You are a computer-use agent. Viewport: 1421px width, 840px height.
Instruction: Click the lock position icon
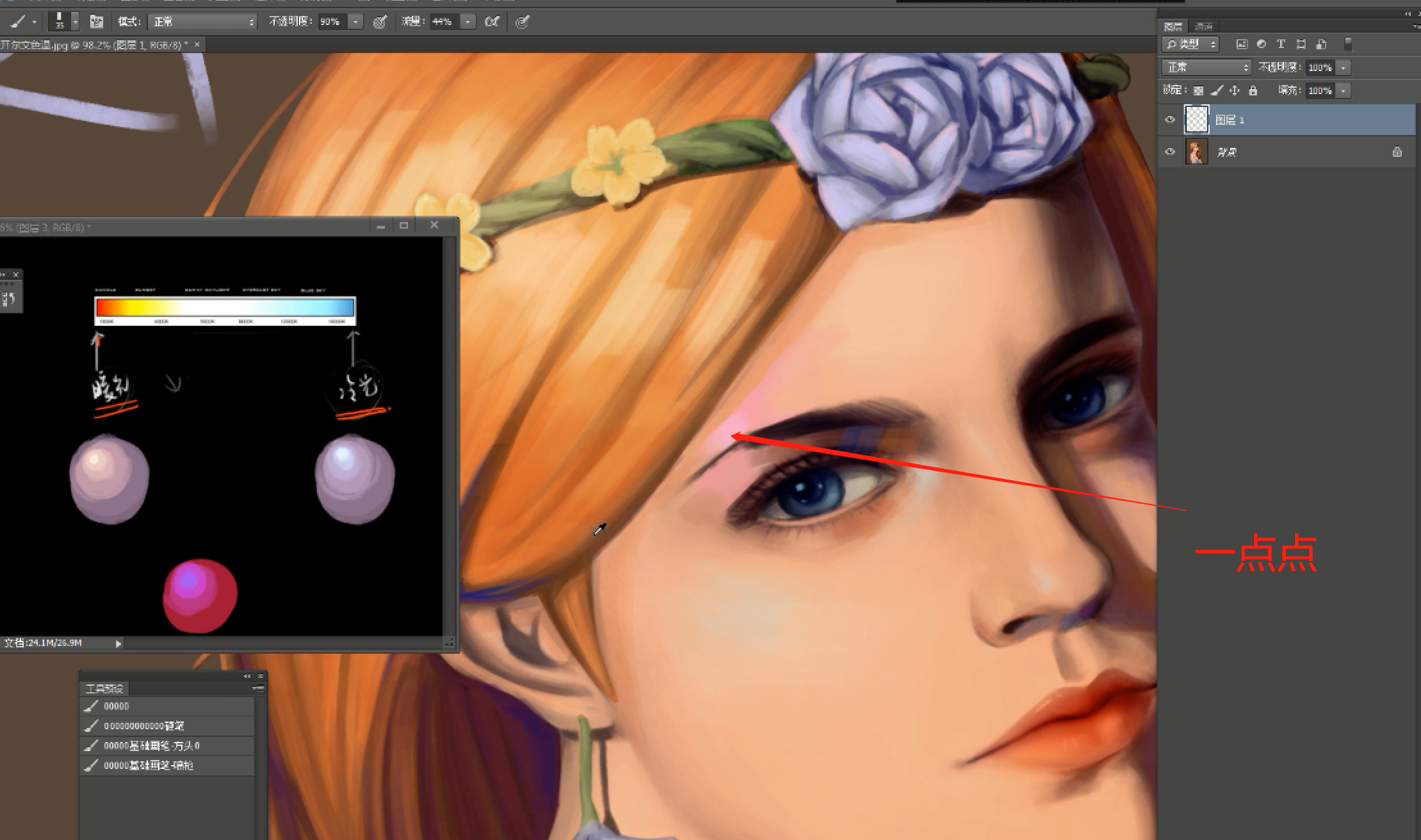1235,90
